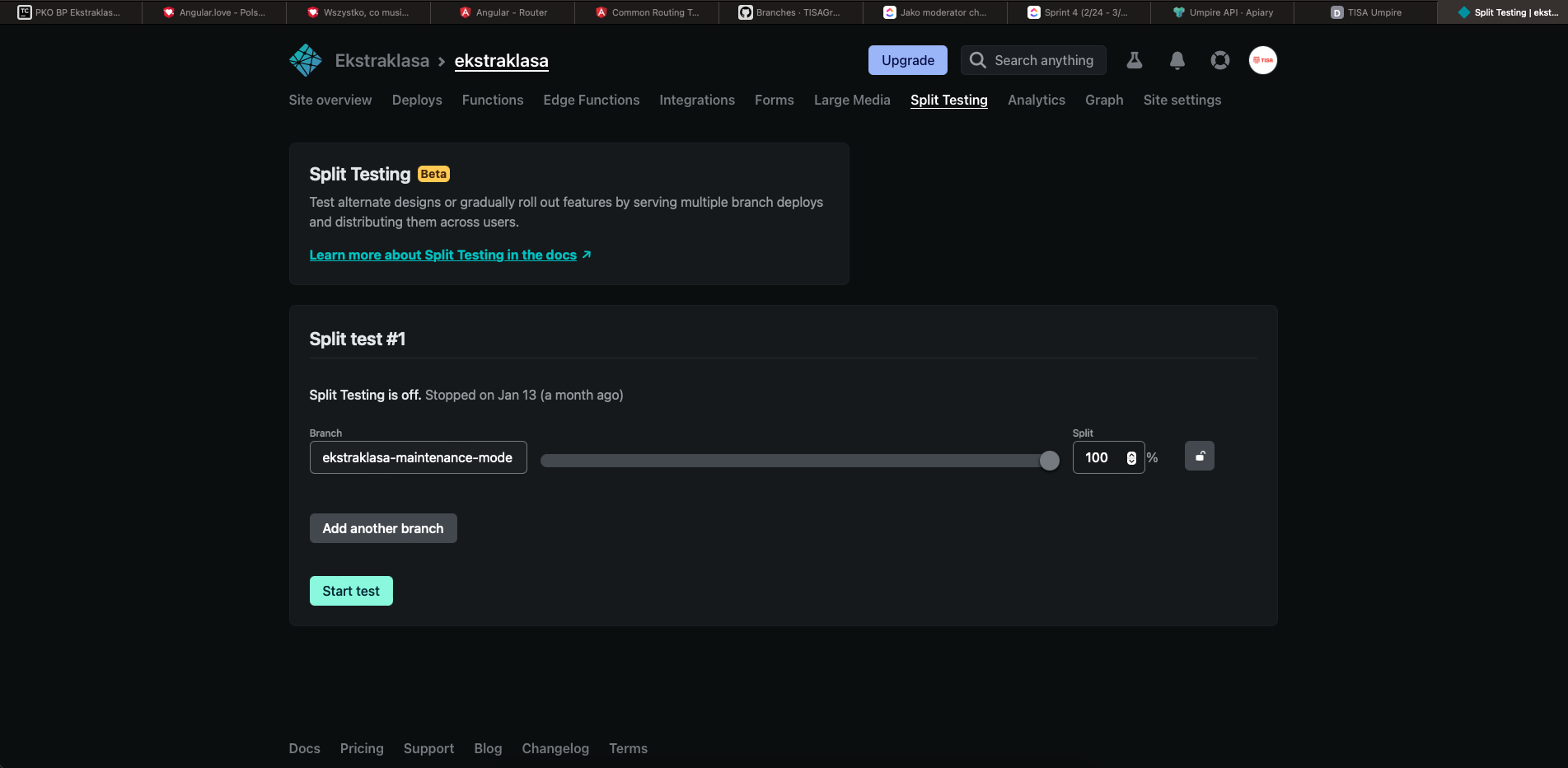1568x768 pixels.
Task: Switch to Sprint 4 browser tab
Action: point(1078,12)
